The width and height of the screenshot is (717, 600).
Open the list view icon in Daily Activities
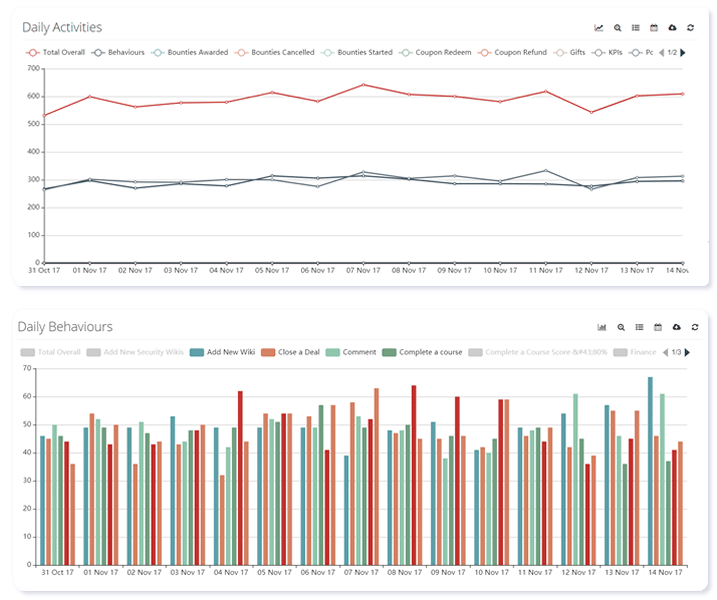pos(636,28)
